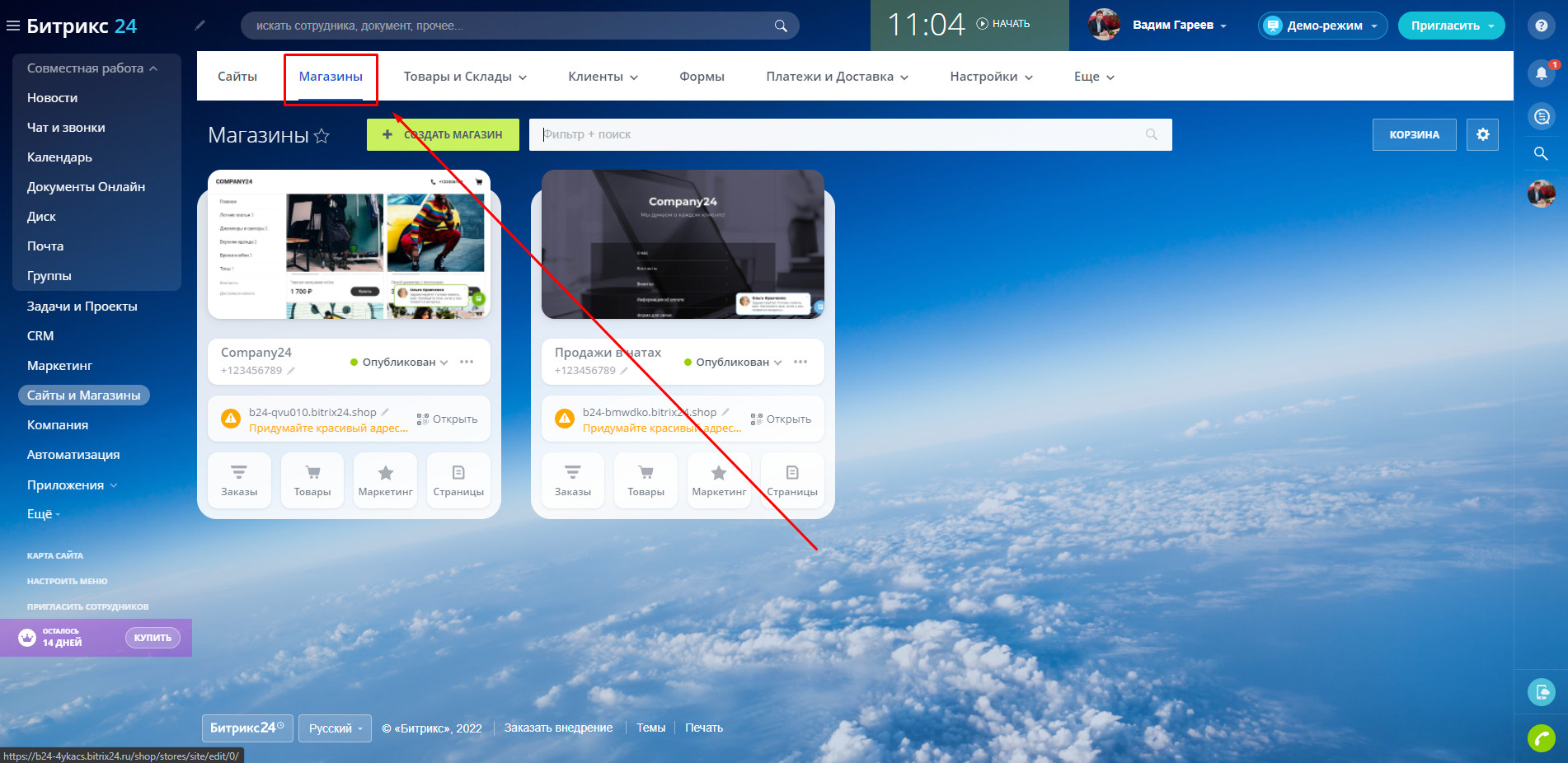Open the notifications bell icon
The image size is (1568, 763).
(1541, 73)
